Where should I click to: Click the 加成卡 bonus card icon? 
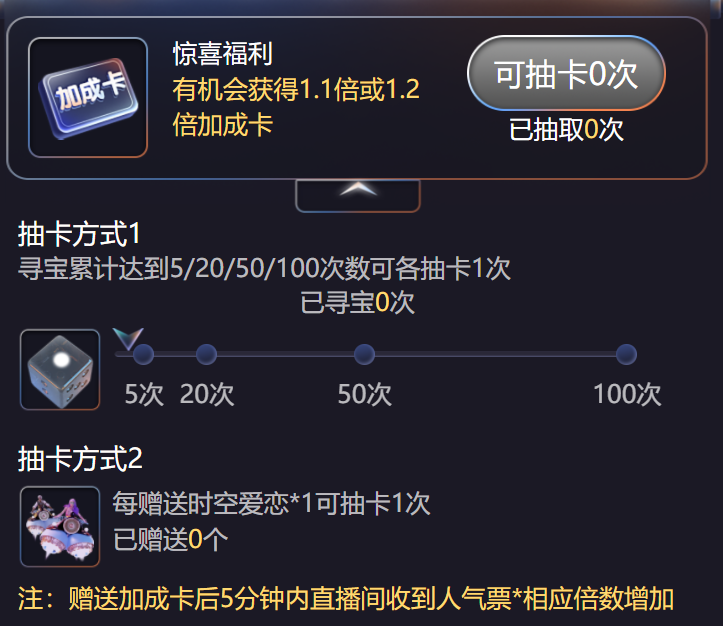[88, 97]
